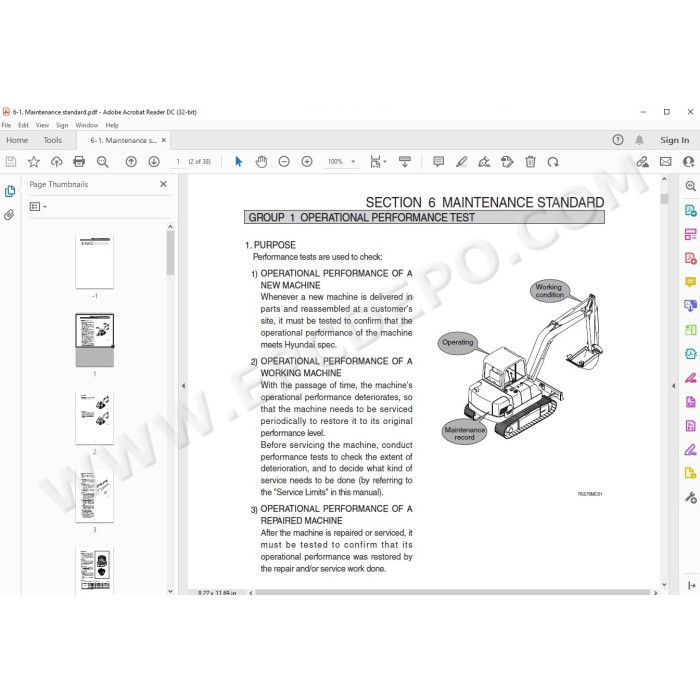
Task: Open the Window menu
Action: coord(87,125)
